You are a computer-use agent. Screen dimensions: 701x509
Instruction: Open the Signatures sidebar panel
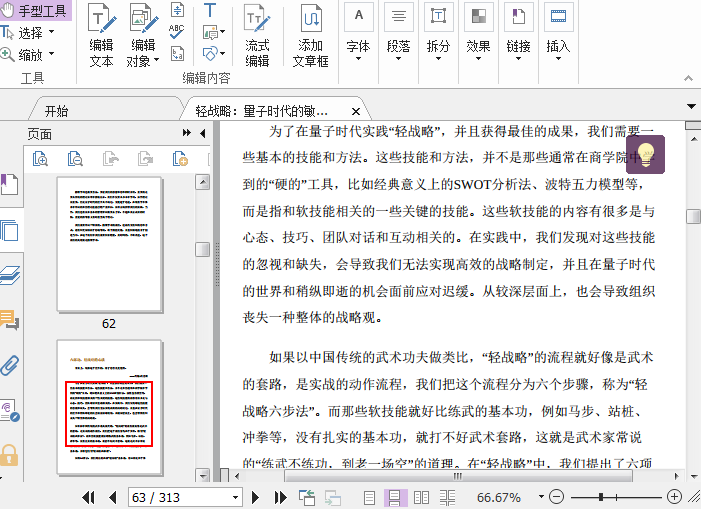point(10,410)
